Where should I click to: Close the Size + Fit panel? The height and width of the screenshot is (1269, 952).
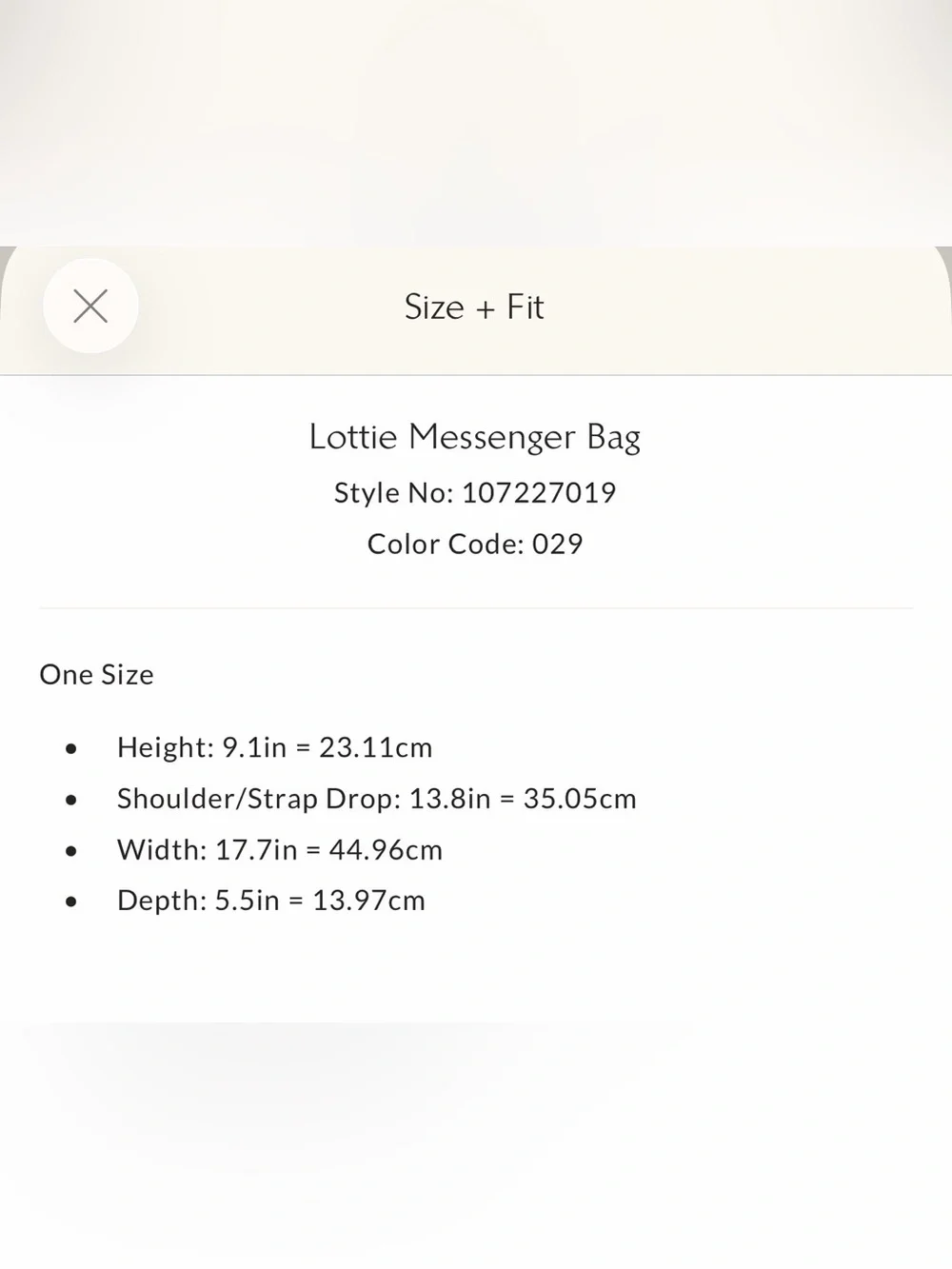(90, 306)
